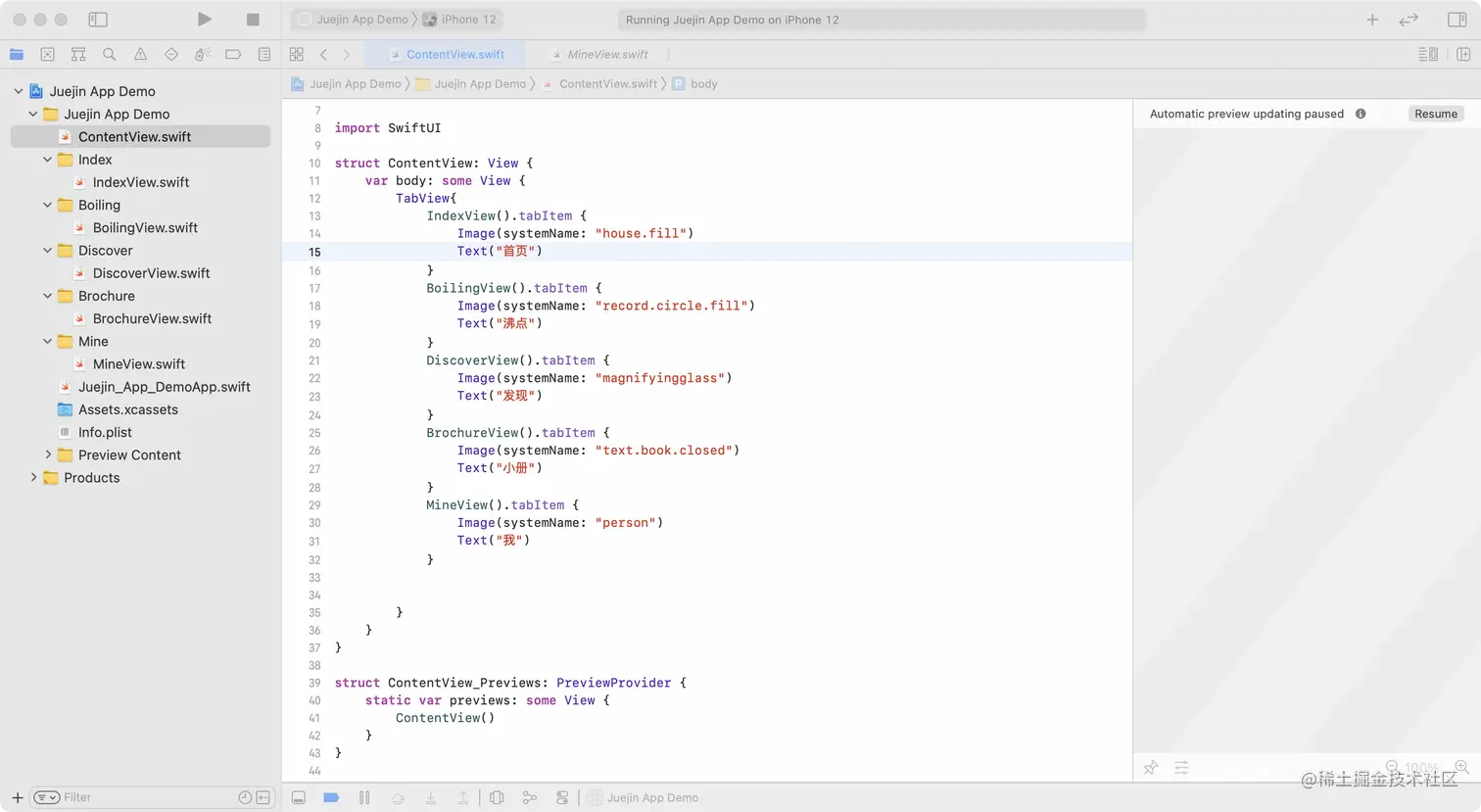
Task: Switch to the MineView.swift editor tab
Action: 599,55
